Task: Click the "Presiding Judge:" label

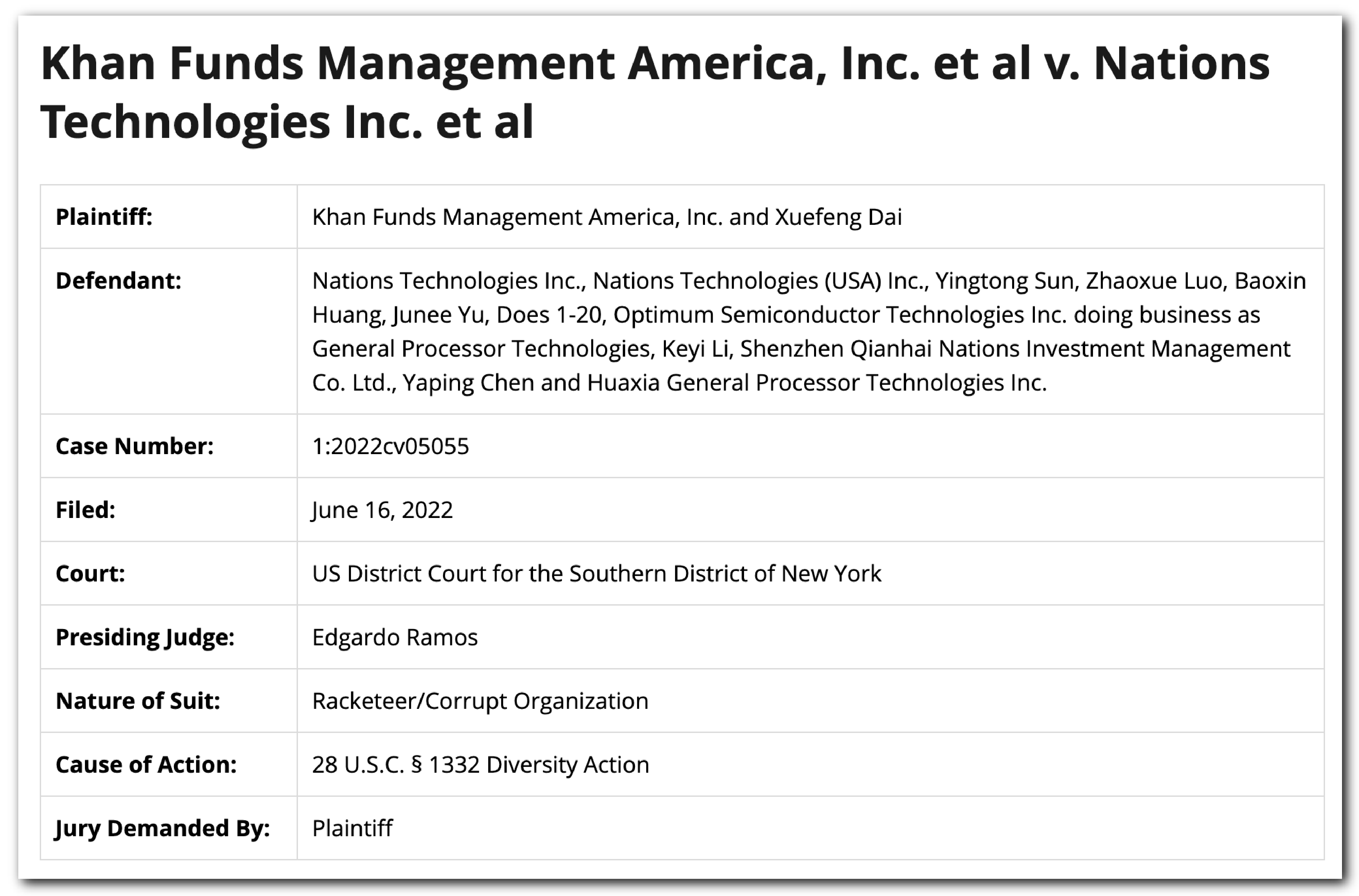Action: click(145, 637)
